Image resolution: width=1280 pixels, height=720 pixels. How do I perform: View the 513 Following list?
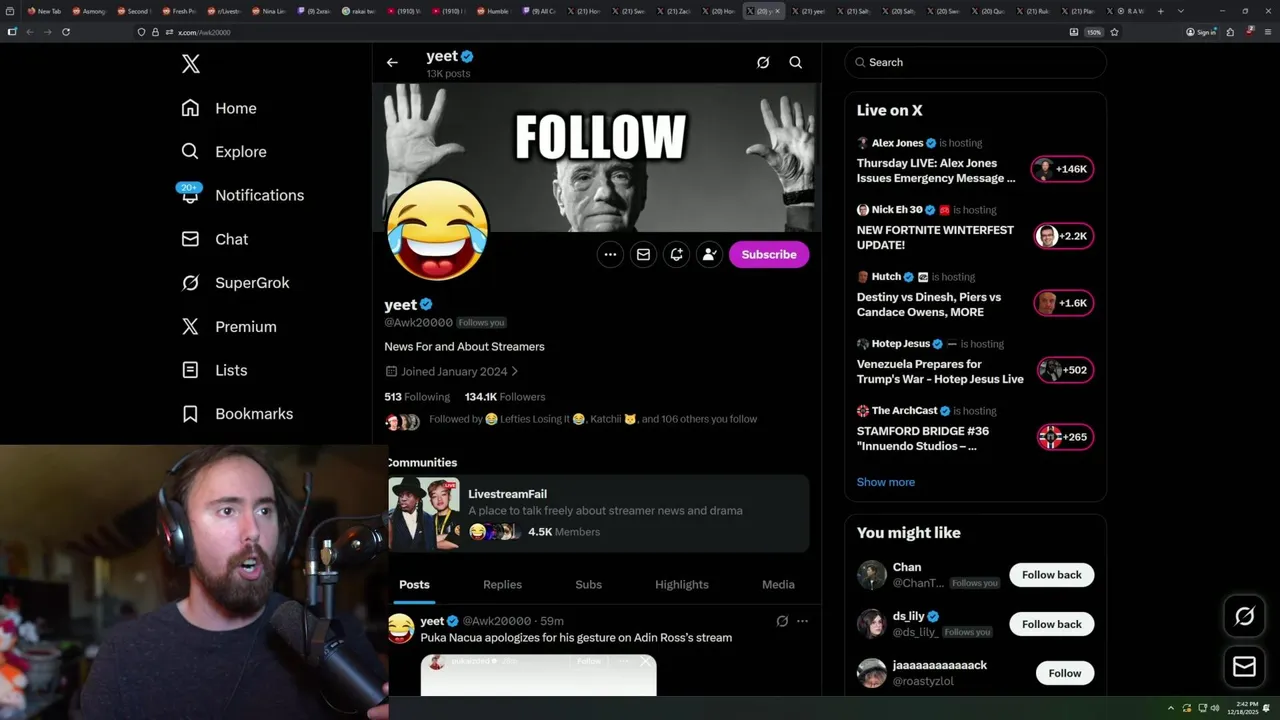(417, 397)
